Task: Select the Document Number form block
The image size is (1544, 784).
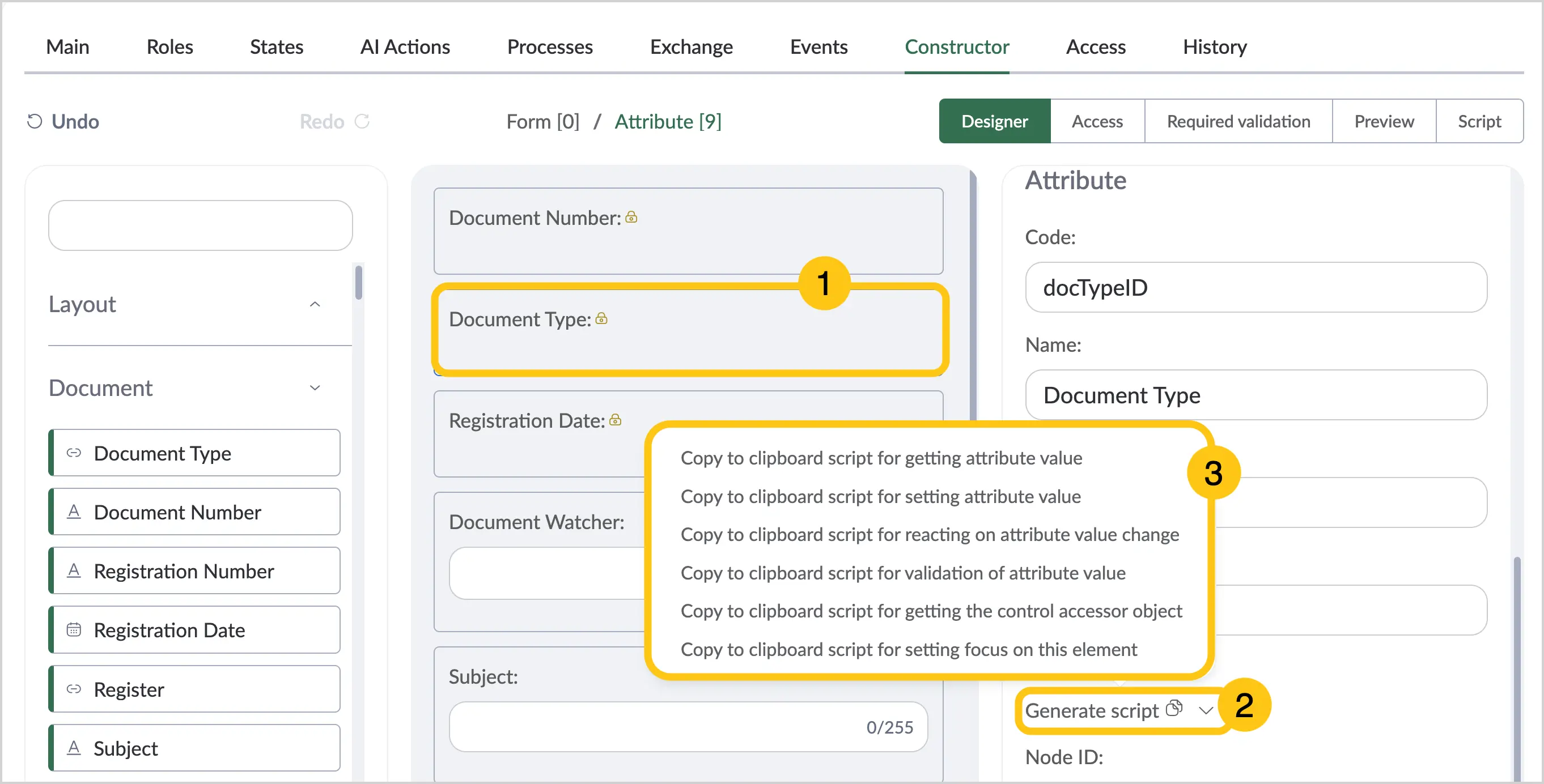Action: 688,231
